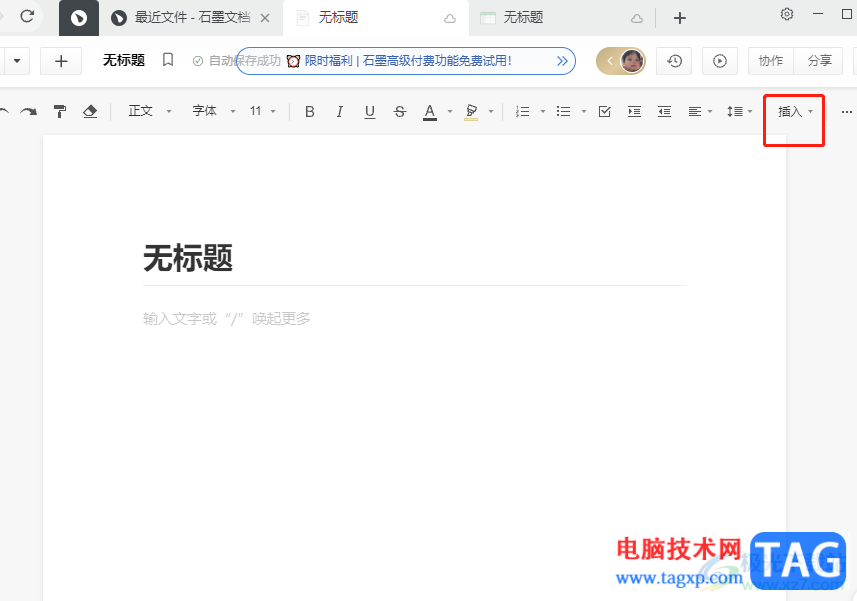Click the 无标题 document heading
Image resolution: width=857 pixels, height=601 pixels.
coord(188,258)
